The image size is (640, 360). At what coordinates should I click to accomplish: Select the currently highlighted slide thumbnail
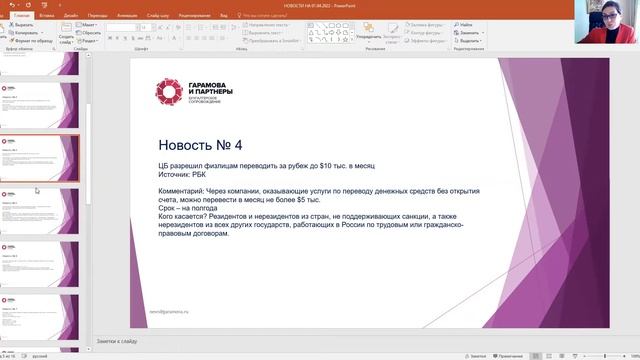(40, 158)
